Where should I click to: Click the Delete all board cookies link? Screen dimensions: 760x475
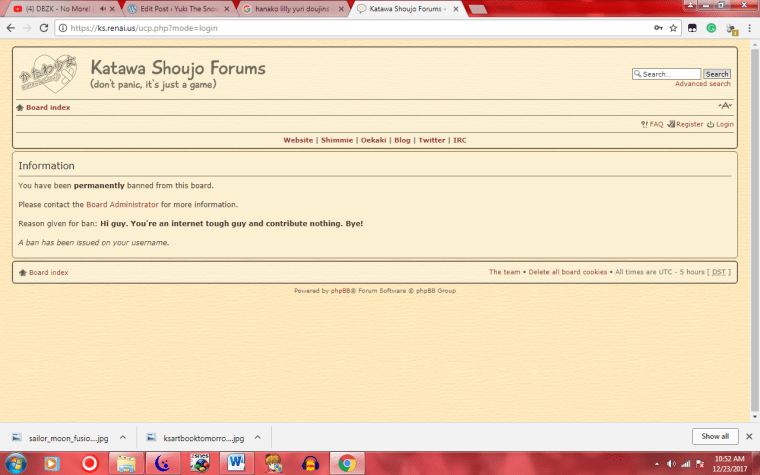pyautogui.click(x=567, y=272)
